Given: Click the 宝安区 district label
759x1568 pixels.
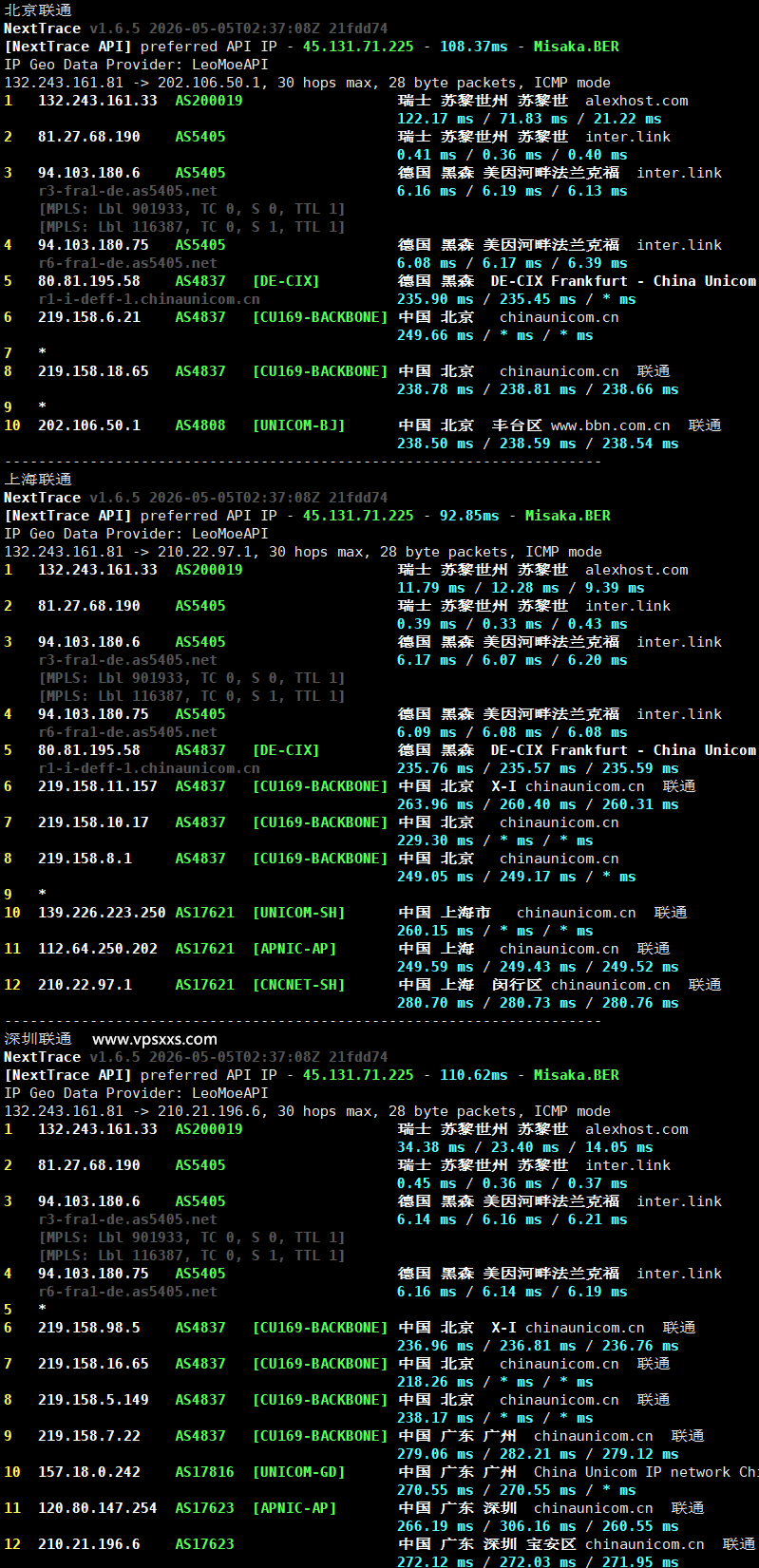Looking at the screenshot, I should coord(551,1544).
